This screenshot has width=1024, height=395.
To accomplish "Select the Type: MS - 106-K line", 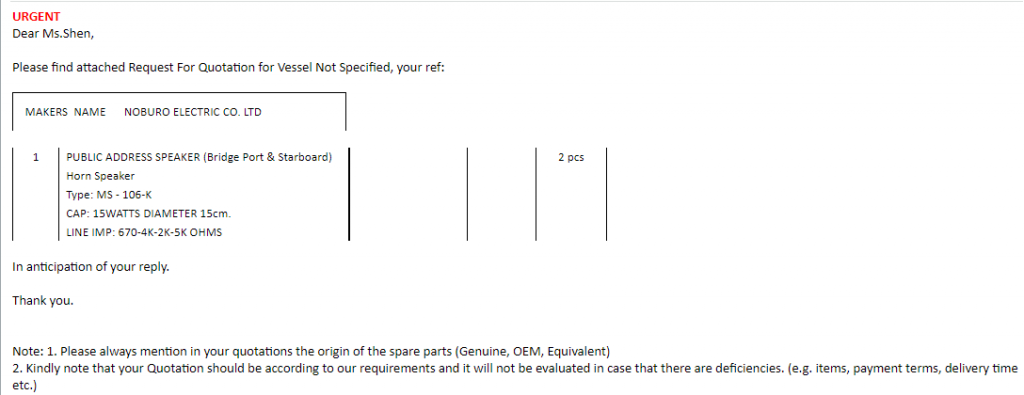I will pos(109,195).
